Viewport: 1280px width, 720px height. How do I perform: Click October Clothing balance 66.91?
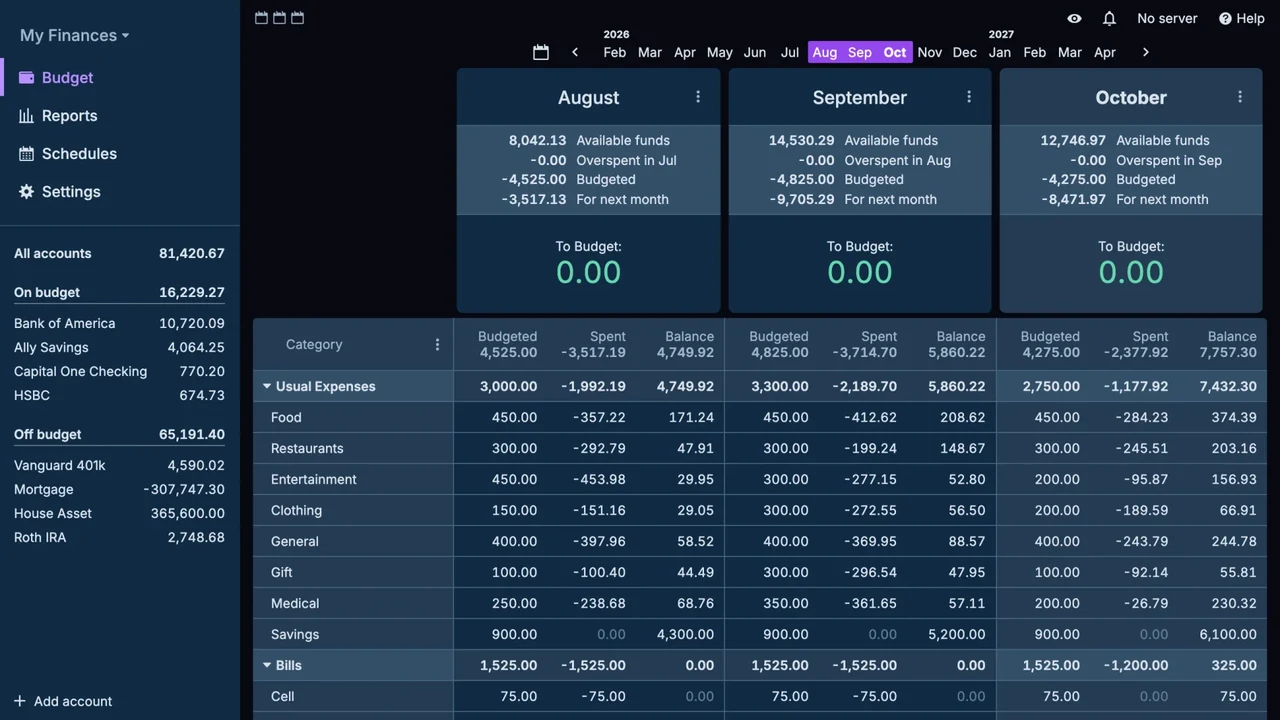pyautogui.click(x=1238, y=510)
